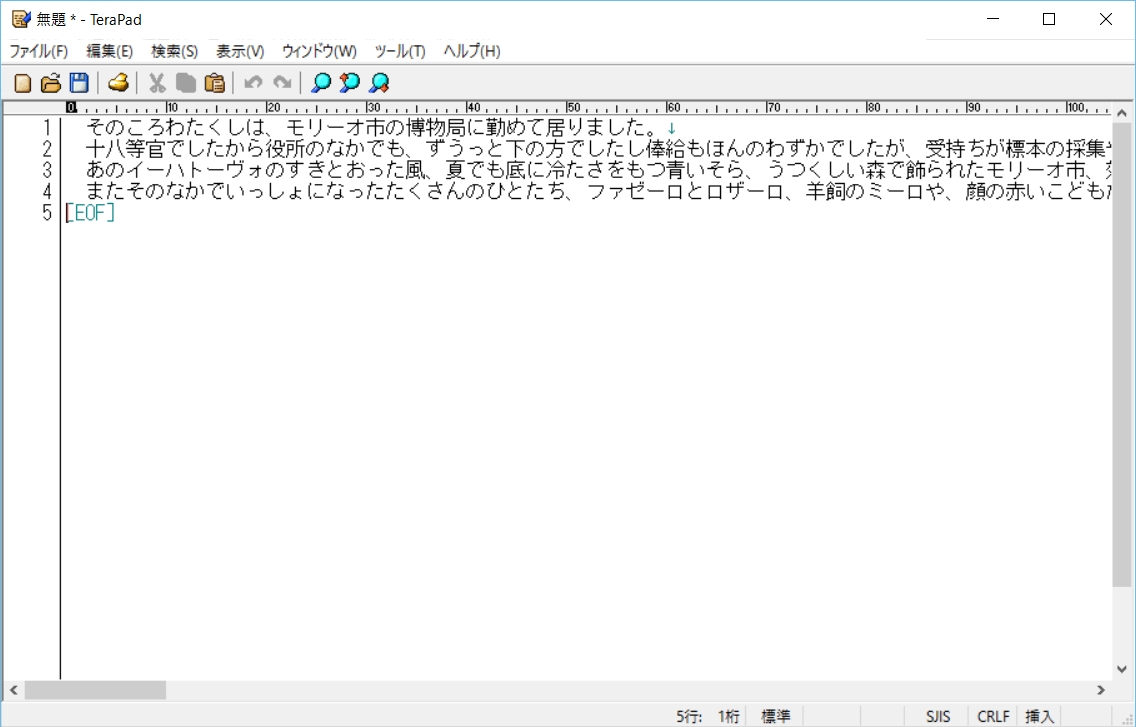The width and height of the screenshot is (1136, 727).
Task: Click the 挿入 insert mode status entry
Action: (1039, 716)
